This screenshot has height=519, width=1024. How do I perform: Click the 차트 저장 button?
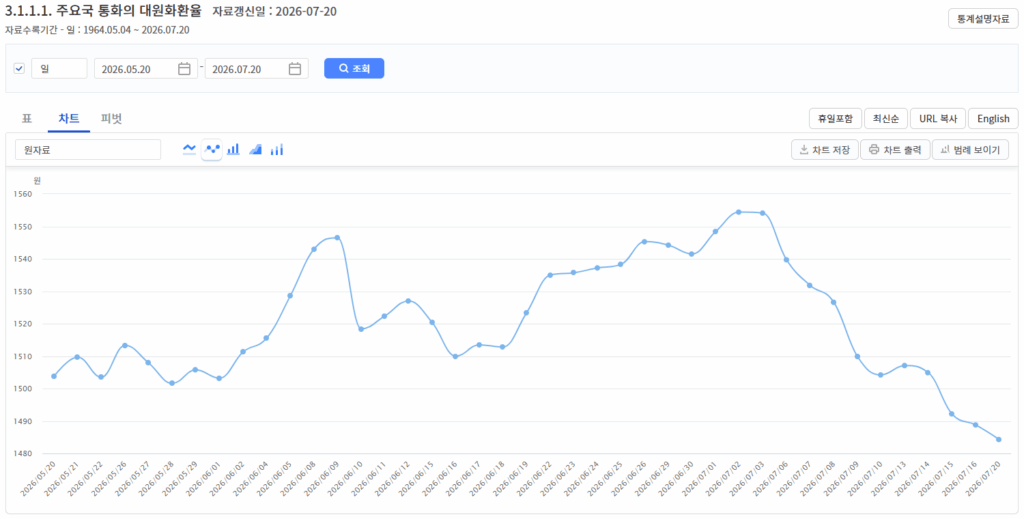coord(825,150)
